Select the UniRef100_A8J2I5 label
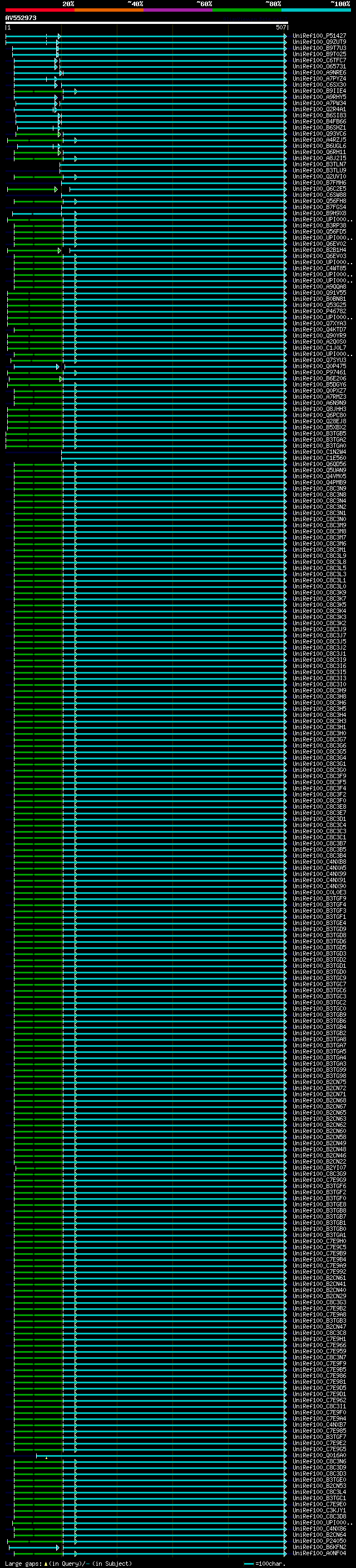 [319, 157]
